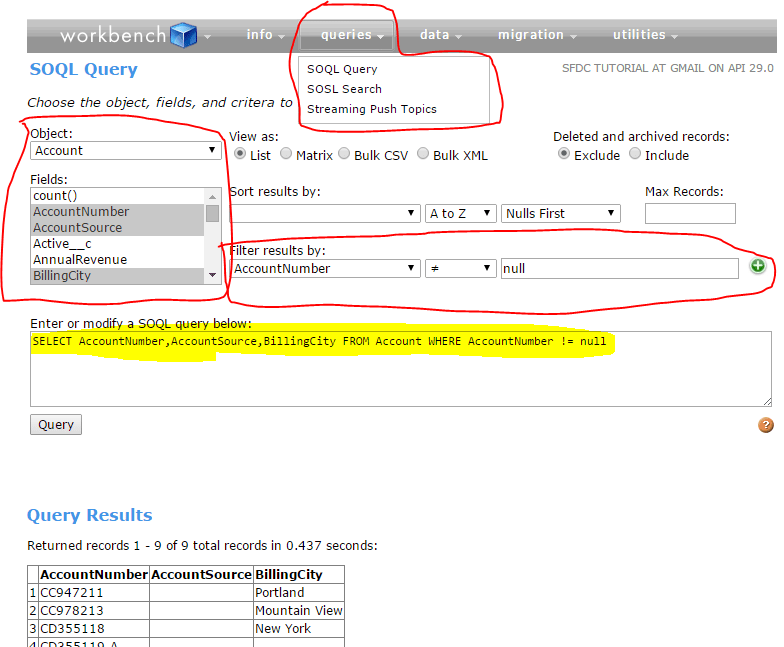Click the SFDC TUTORIAL API 29.0 session text
Image resolution: width=784 pixels, height=647 pixels.
tap(668, 68)
